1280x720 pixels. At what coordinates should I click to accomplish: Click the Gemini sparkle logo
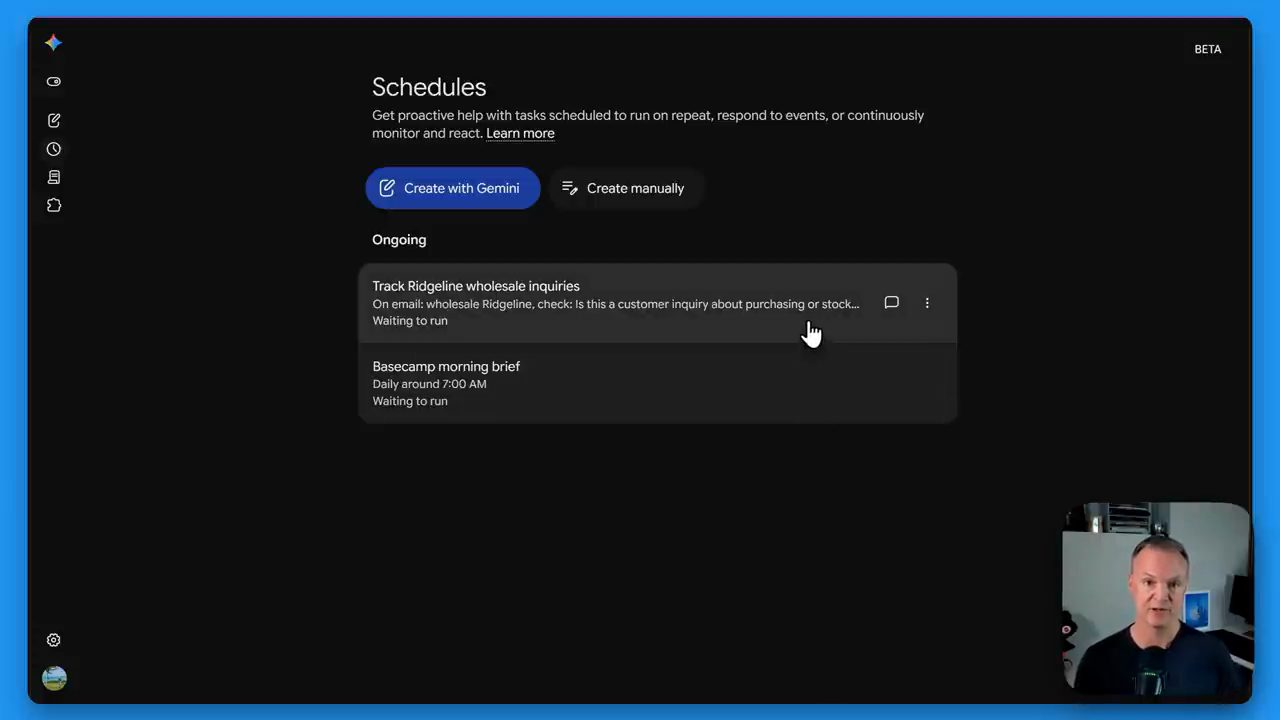[54, 42]
